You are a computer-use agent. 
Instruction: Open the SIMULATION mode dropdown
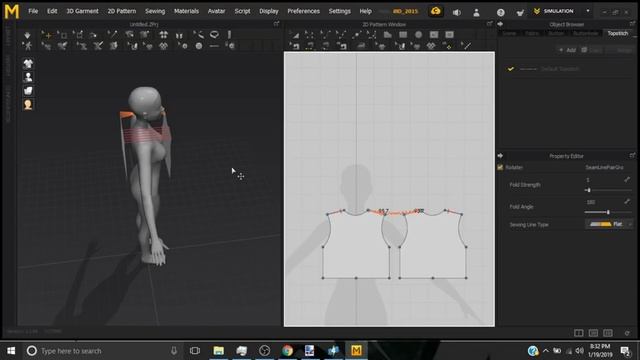[x=562, y=11]
